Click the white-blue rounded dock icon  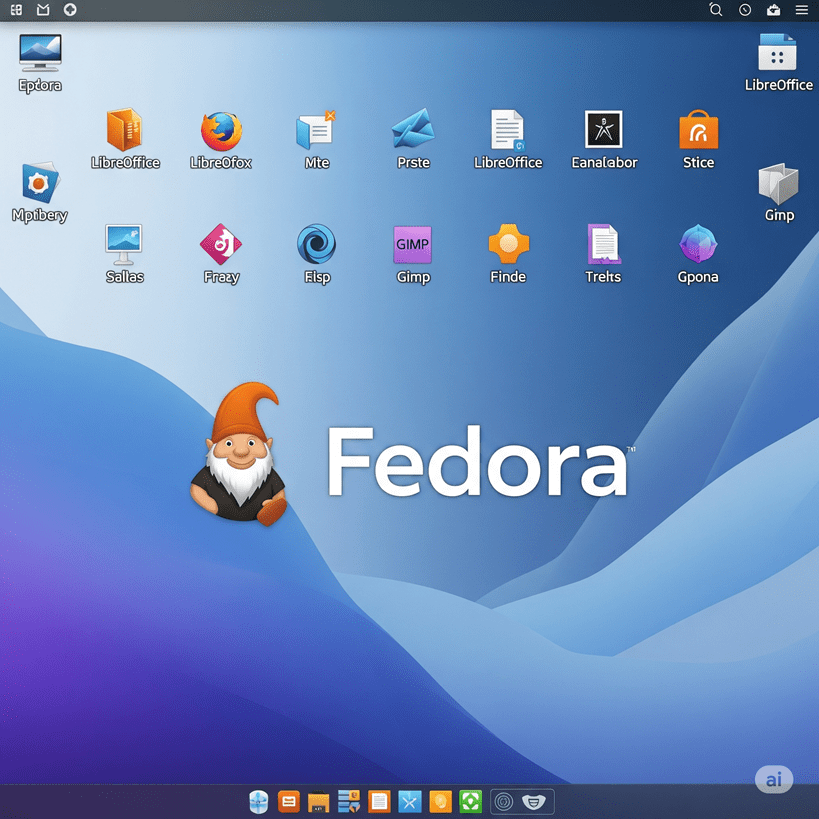[x=259, y=802]
